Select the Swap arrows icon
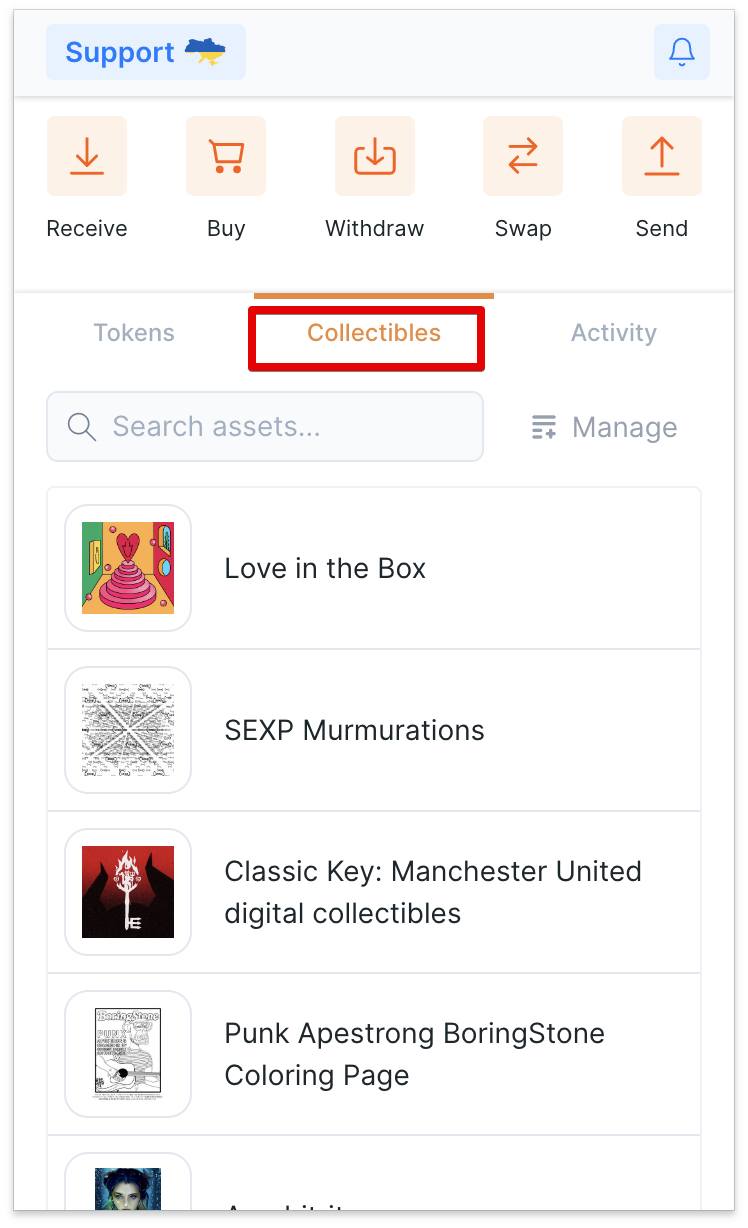This screenshot has width=748, height=1228. point(523,156)
